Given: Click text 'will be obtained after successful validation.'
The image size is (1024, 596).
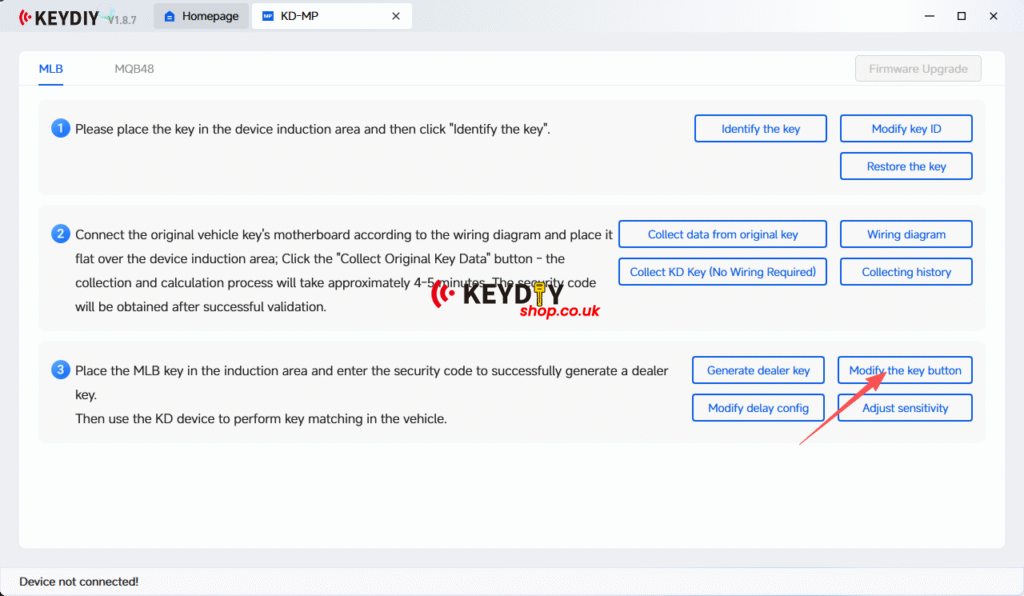Looking at the screenshot, I should 200,306.
